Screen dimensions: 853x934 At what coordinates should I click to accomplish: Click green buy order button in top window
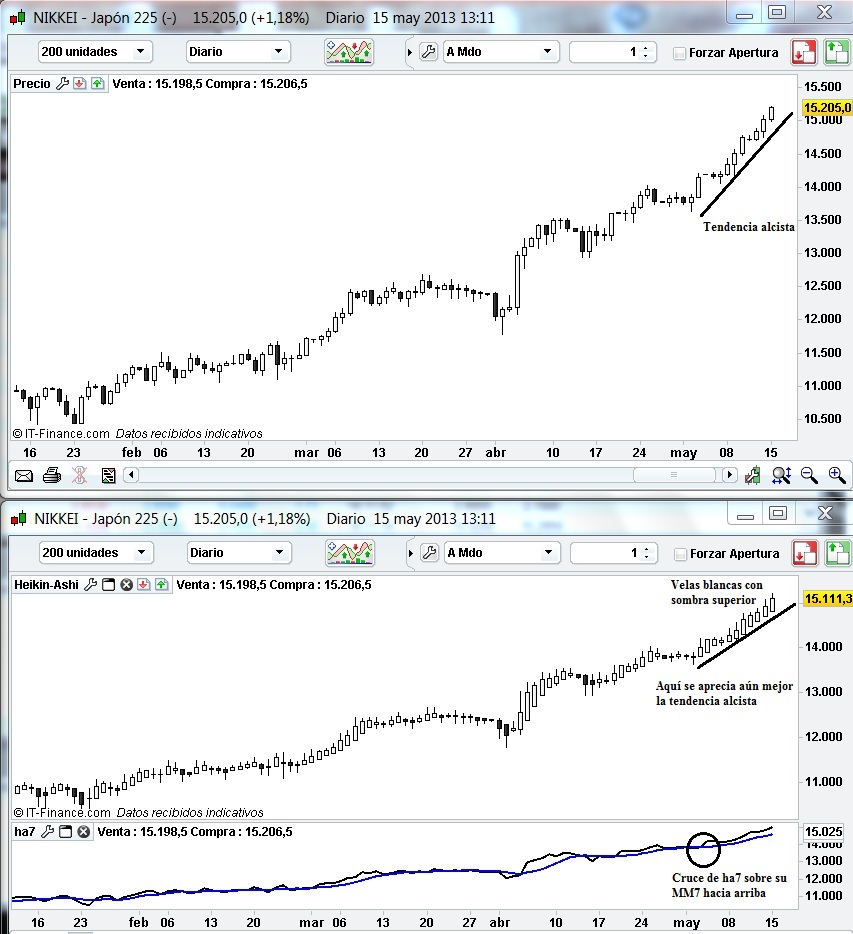pos(836,52)
